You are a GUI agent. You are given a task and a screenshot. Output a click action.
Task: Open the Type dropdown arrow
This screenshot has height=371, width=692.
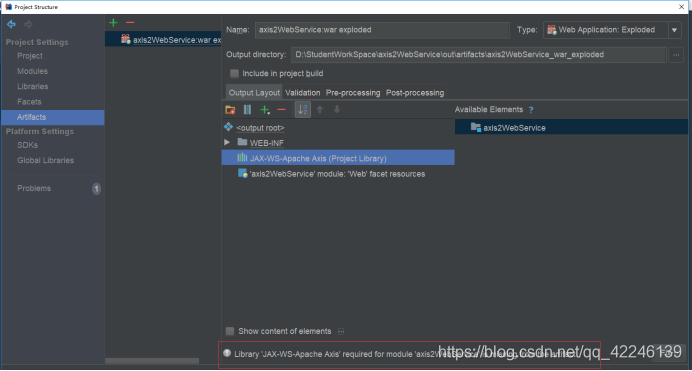674,30
